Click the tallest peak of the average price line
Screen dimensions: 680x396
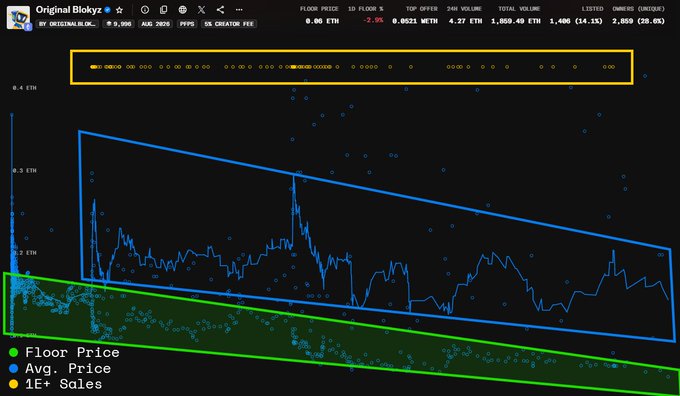point(294,177)
